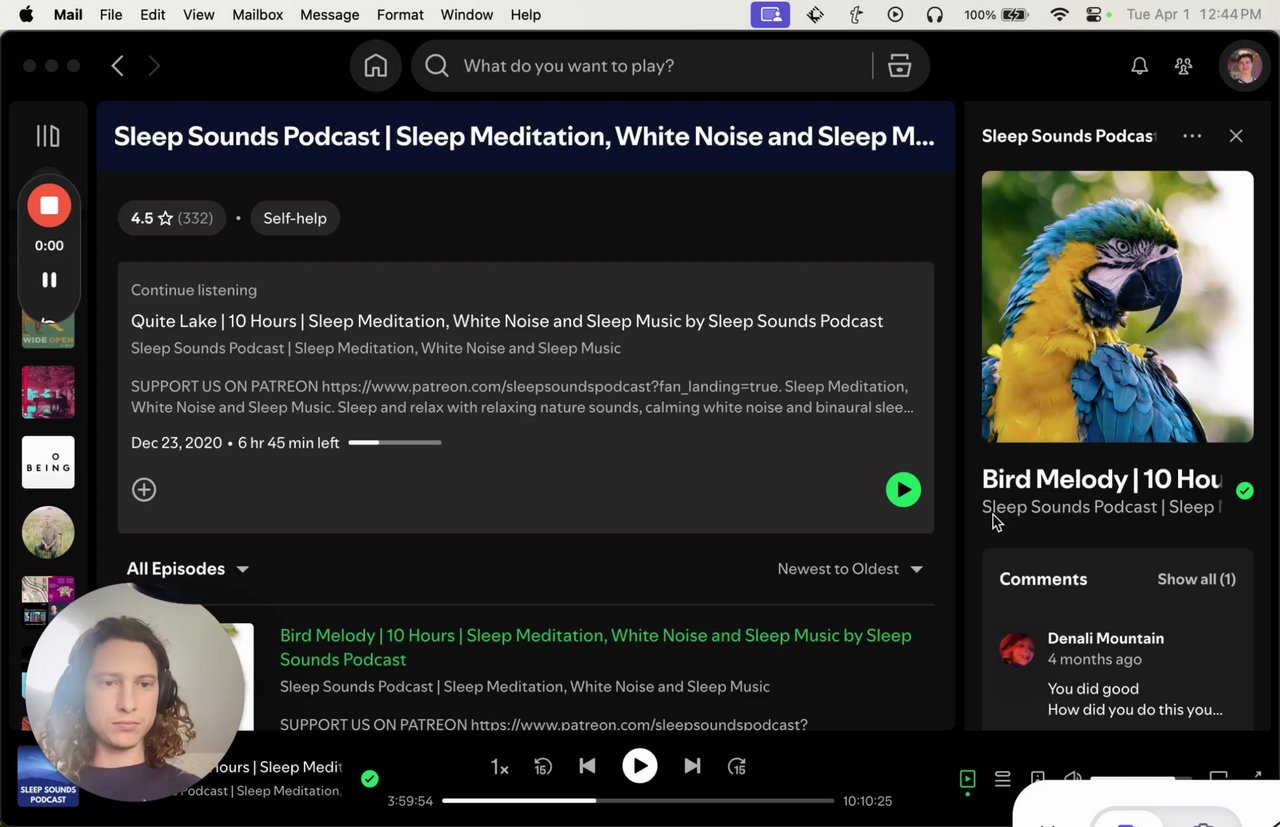This screenshot has height=827, width=1280.
Task: Open the Message menu
Action: (330, 15)
